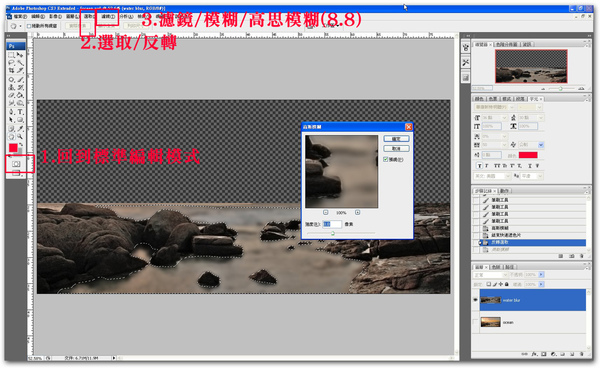Open the 編輯 Edit menu
This screenshot has height=368, width=600.
[x=38, y=16]
